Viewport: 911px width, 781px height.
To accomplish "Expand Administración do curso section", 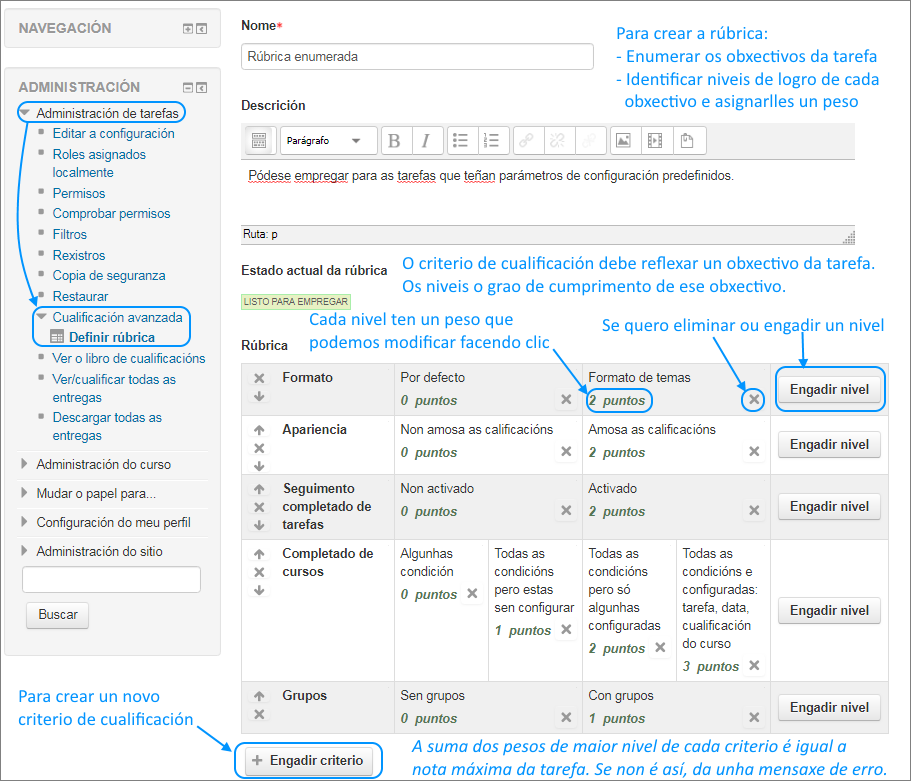I will pos(26,465).
